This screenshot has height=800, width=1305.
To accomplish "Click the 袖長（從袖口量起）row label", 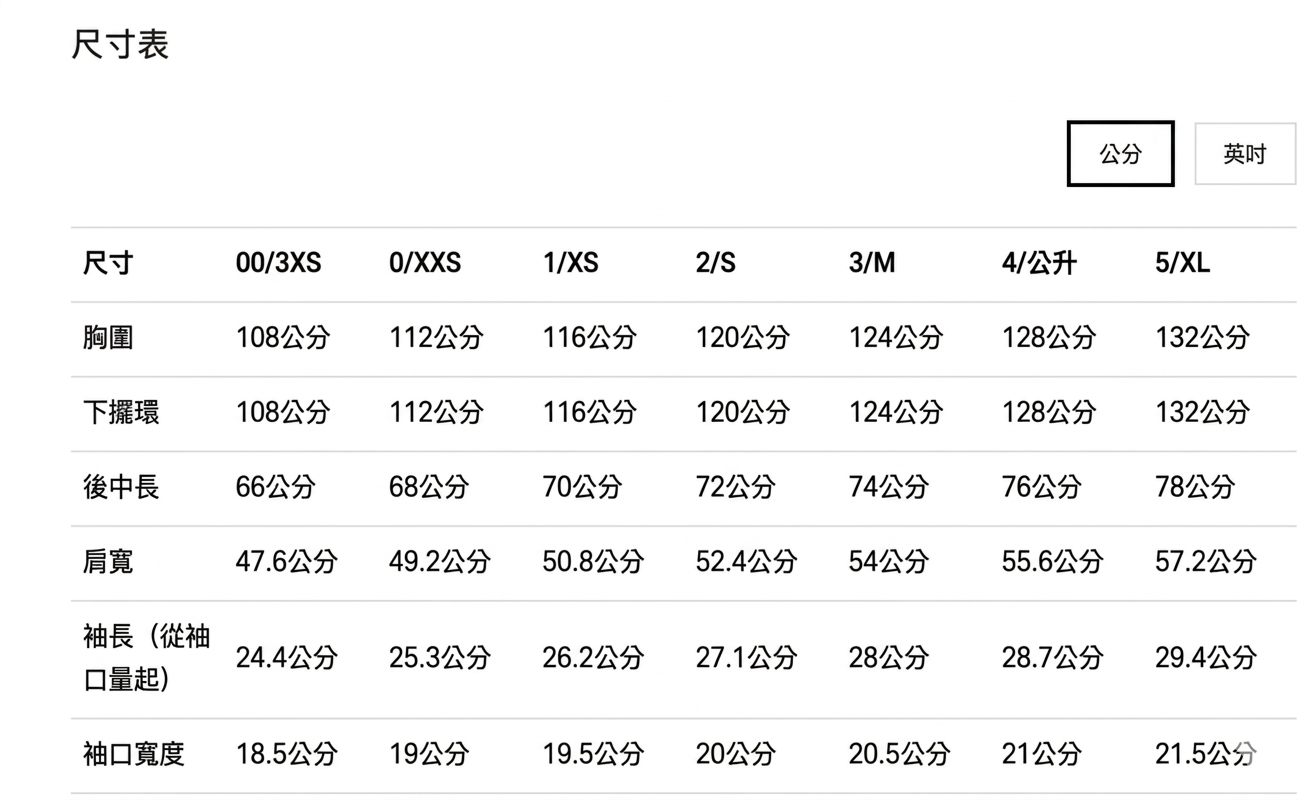I will click(146, 658).
